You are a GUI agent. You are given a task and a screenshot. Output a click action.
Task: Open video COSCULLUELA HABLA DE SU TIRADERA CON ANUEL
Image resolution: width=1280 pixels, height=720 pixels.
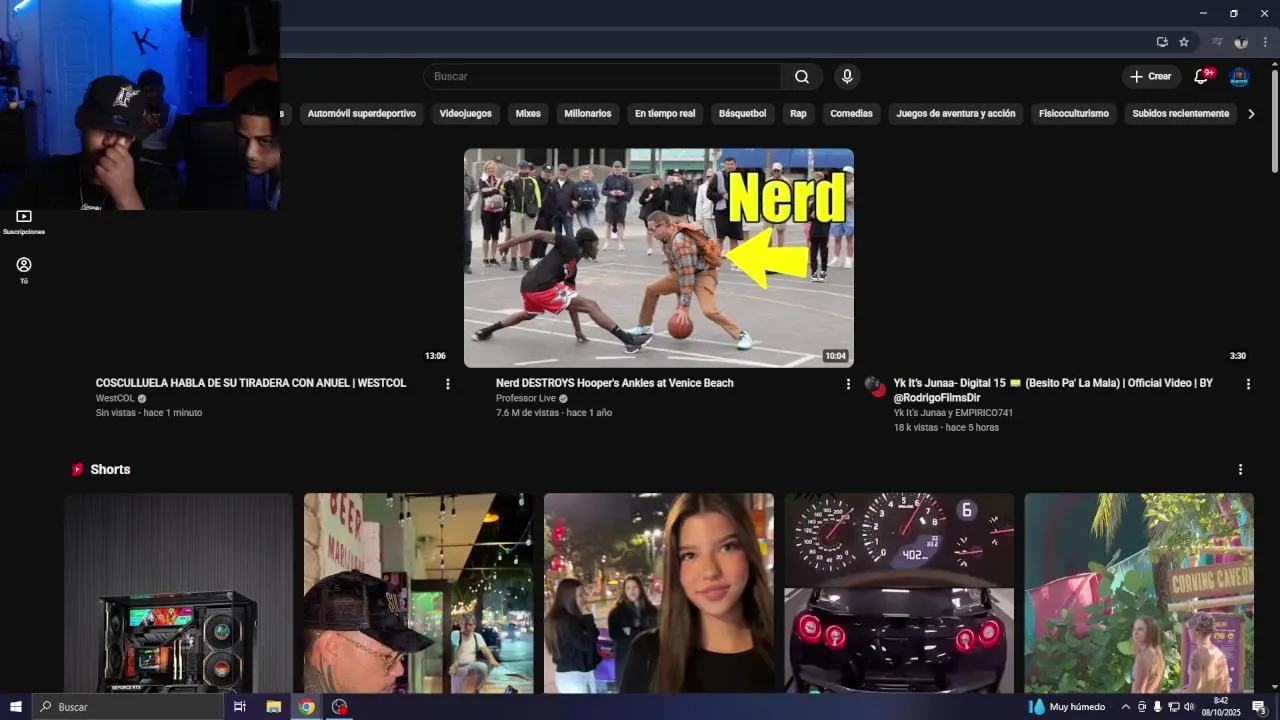251,383
